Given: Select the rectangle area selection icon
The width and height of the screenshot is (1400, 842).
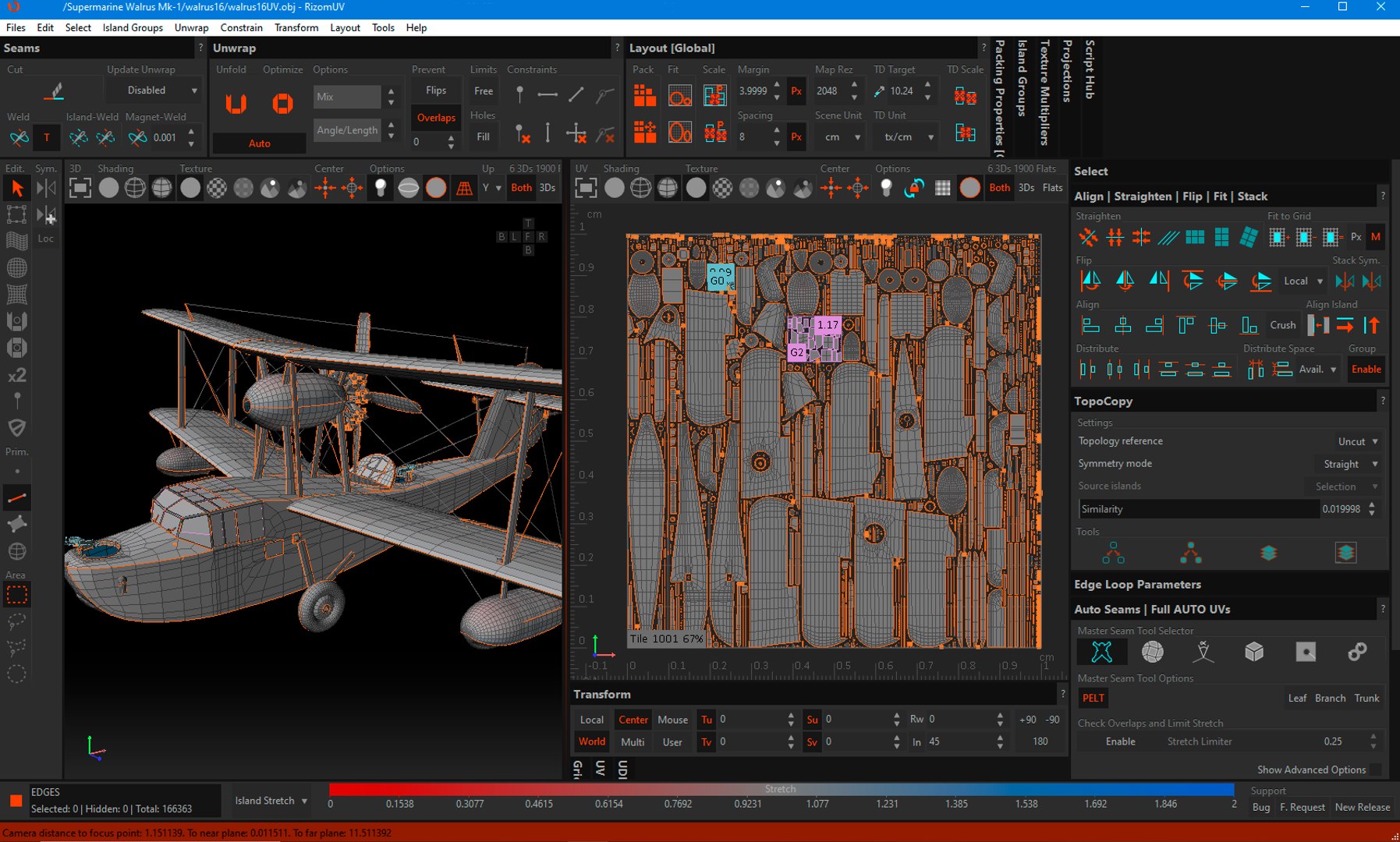Looking at the screenshot, I should pyautogui.click(x=16, y=596).
